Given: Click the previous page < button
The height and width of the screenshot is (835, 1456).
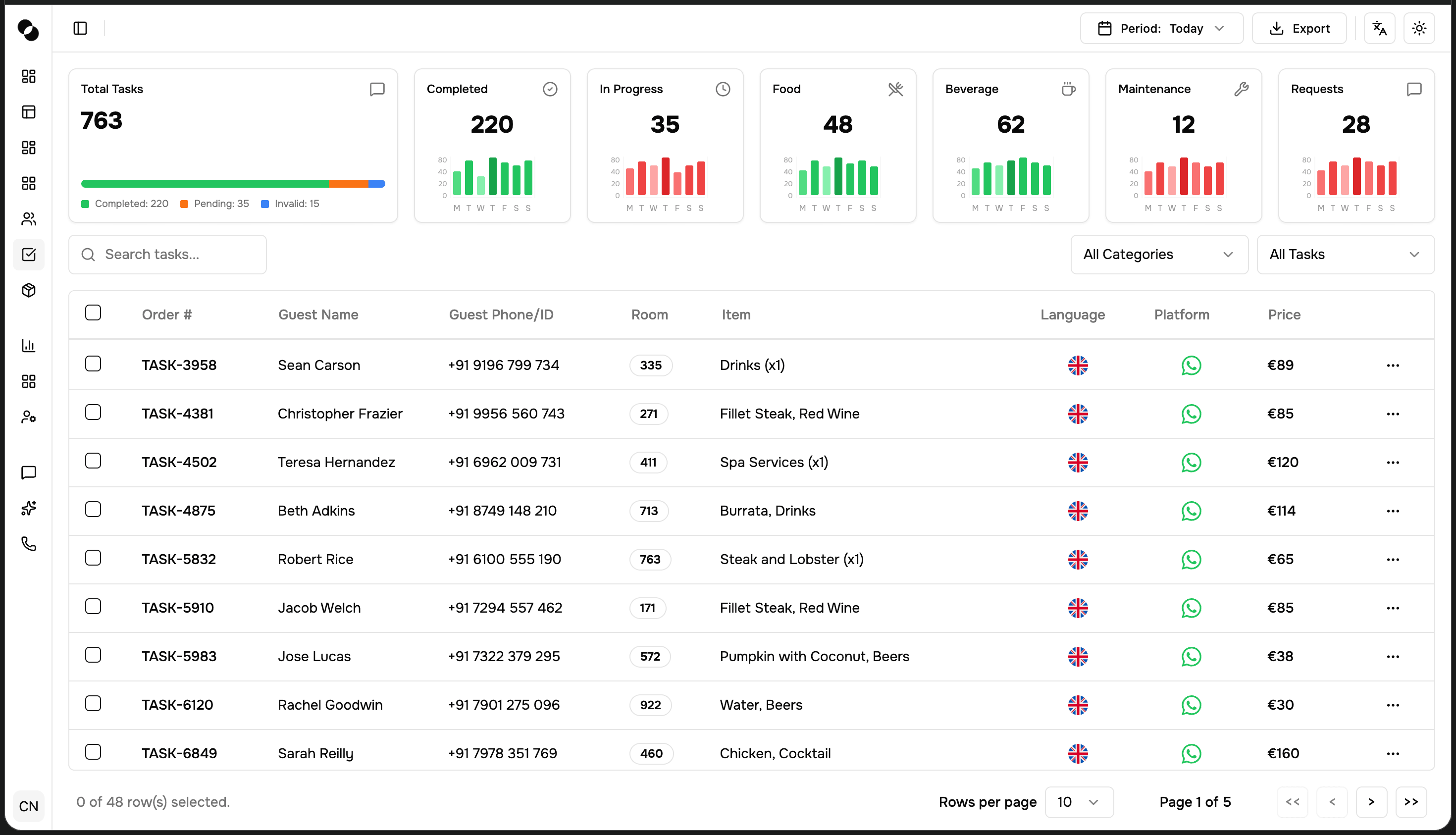Looking at the screenshot, I should 1331,802.
